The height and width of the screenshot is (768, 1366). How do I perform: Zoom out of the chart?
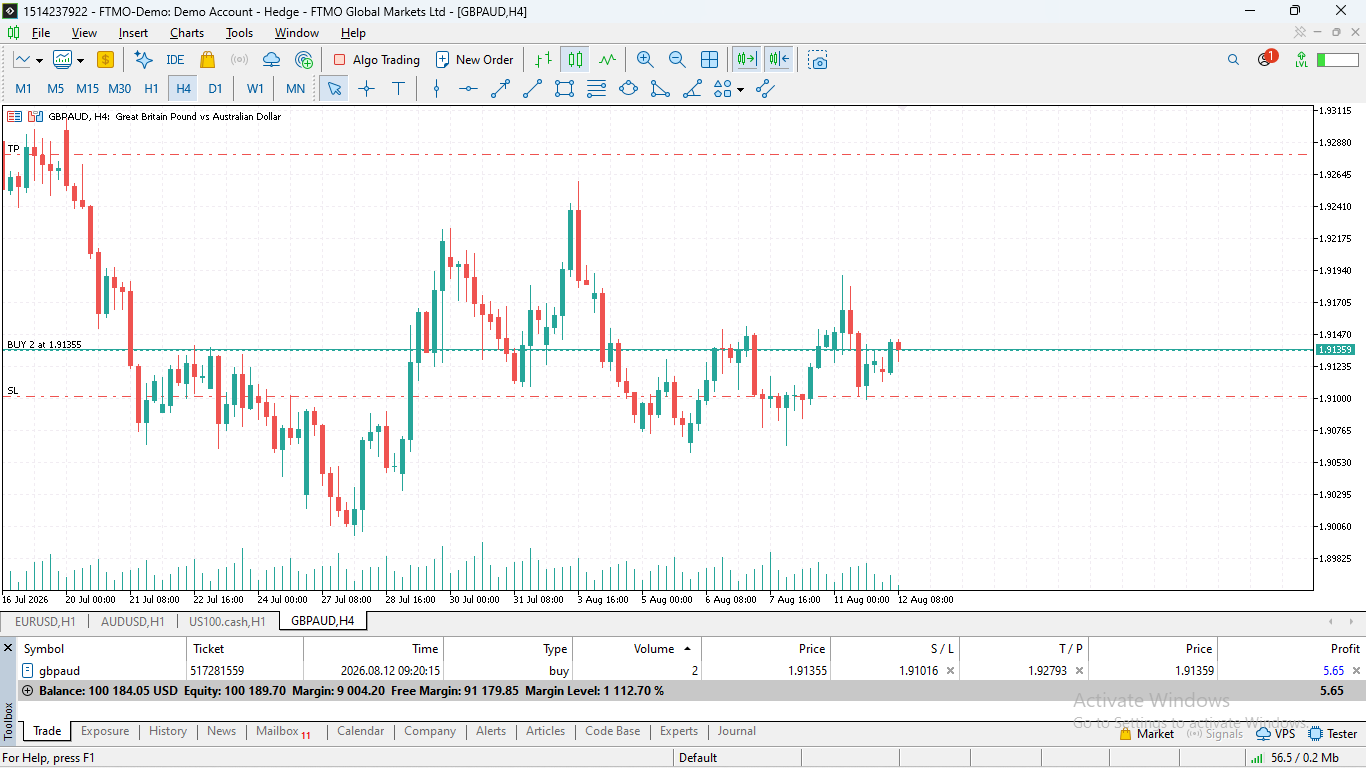677,60
